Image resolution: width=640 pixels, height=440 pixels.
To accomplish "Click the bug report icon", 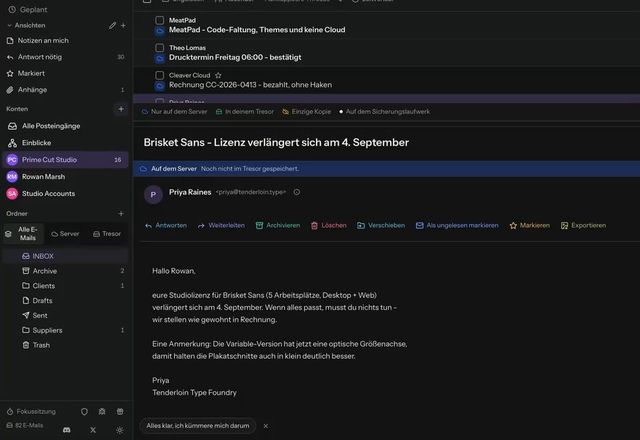I will pos(102,411).
